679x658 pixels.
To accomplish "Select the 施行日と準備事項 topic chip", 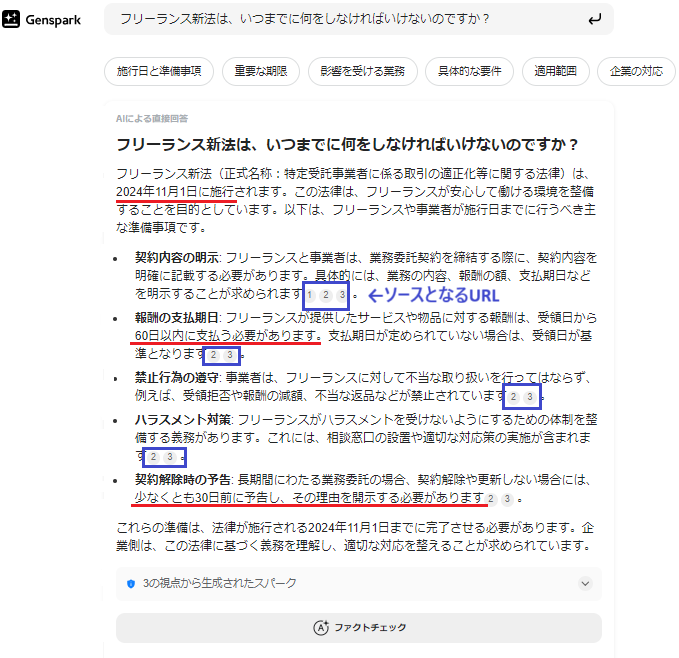I will tap(159, 72).
